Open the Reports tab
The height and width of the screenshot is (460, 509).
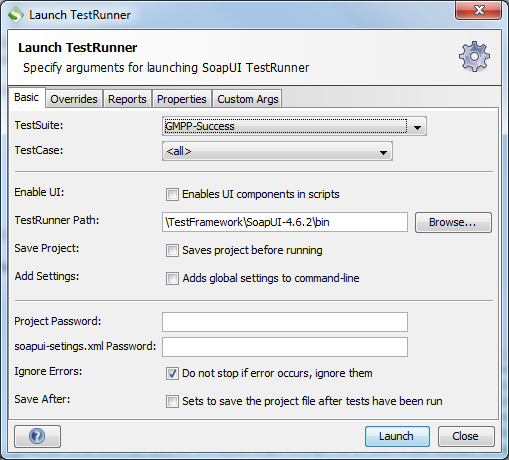(x=127, y=99)
